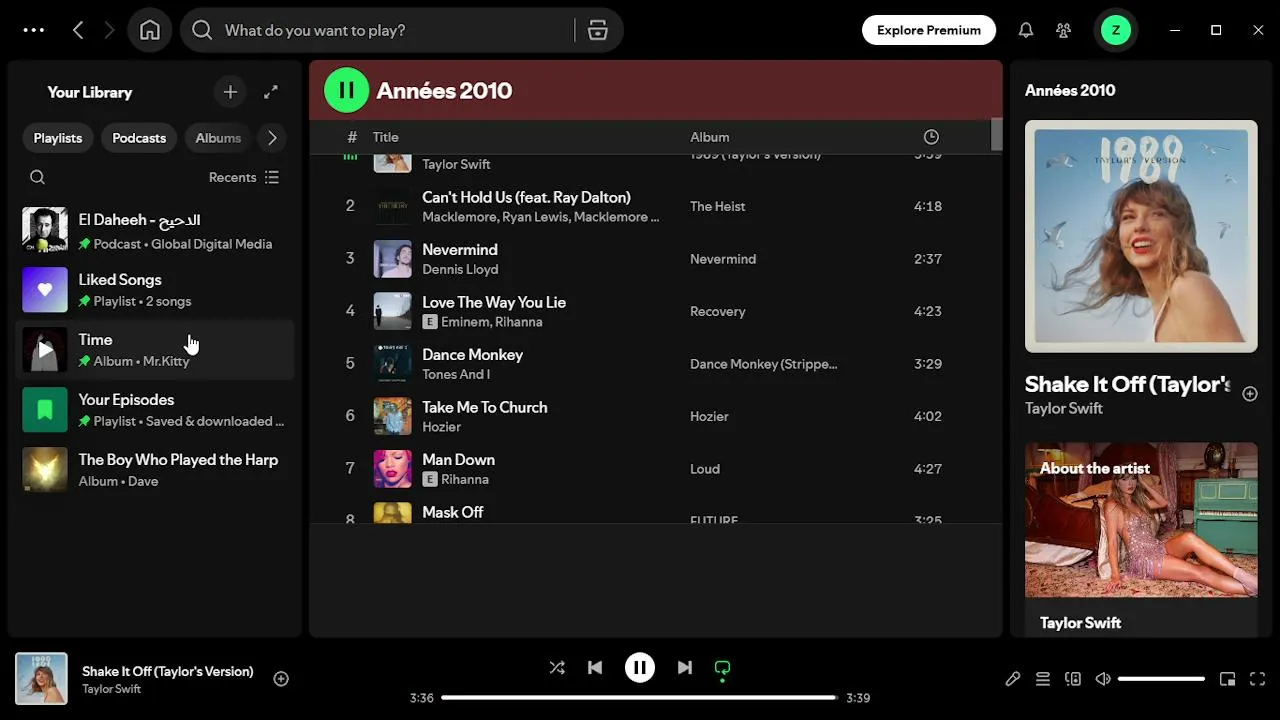
Task: Open the Friend Activity icon
Action: (x=1064, y=30)
